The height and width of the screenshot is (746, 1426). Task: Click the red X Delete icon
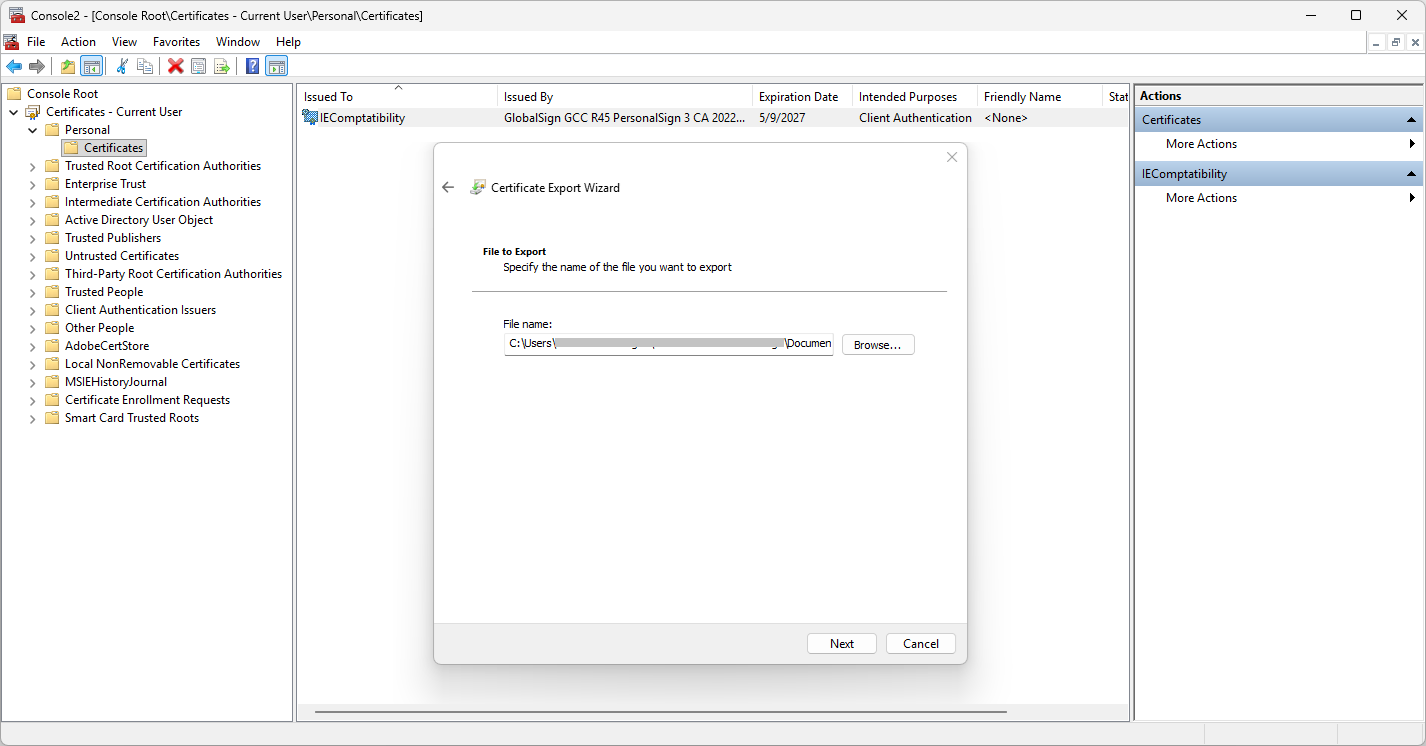(x=176, y=66)
